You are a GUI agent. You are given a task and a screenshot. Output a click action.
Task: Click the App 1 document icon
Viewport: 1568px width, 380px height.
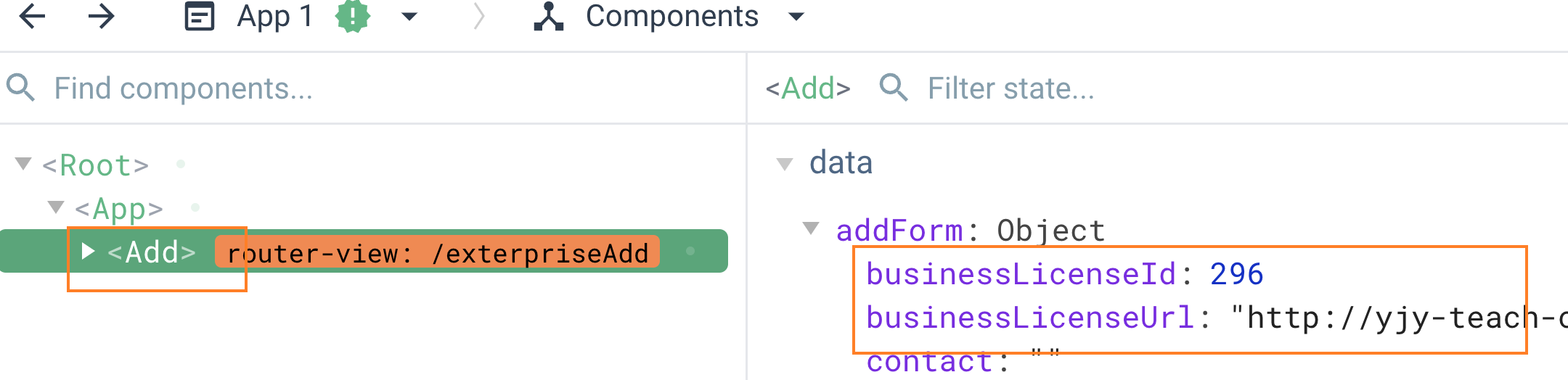pyautogui.click(x=200, y=16)
